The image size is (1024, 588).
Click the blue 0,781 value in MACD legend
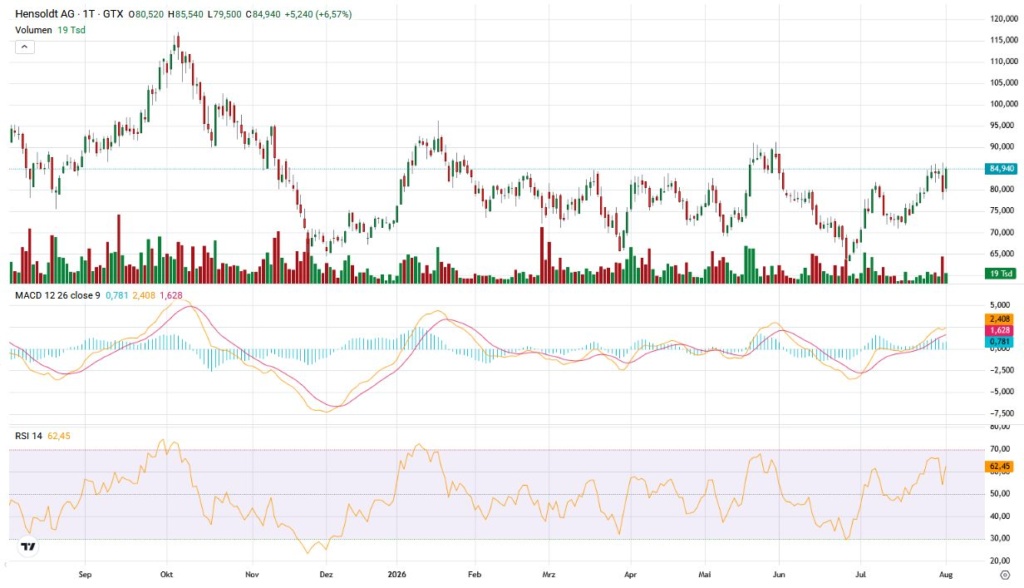click(117, 295)
